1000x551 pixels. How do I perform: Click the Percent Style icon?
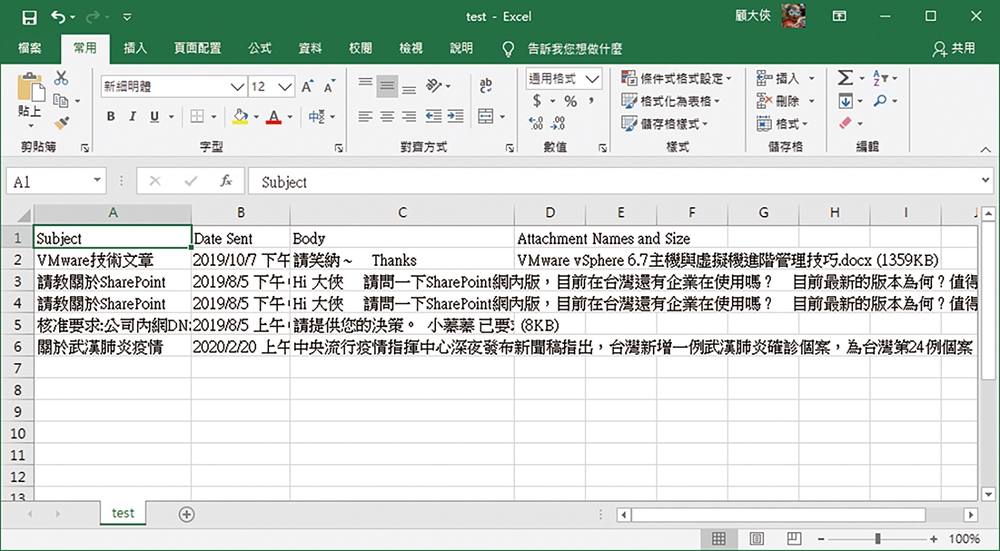(571, 101)
